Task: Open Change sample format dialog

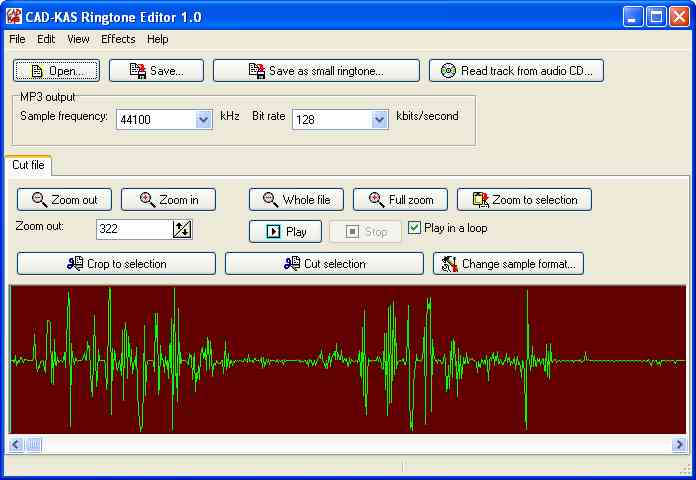Action: tap(508, 264)
